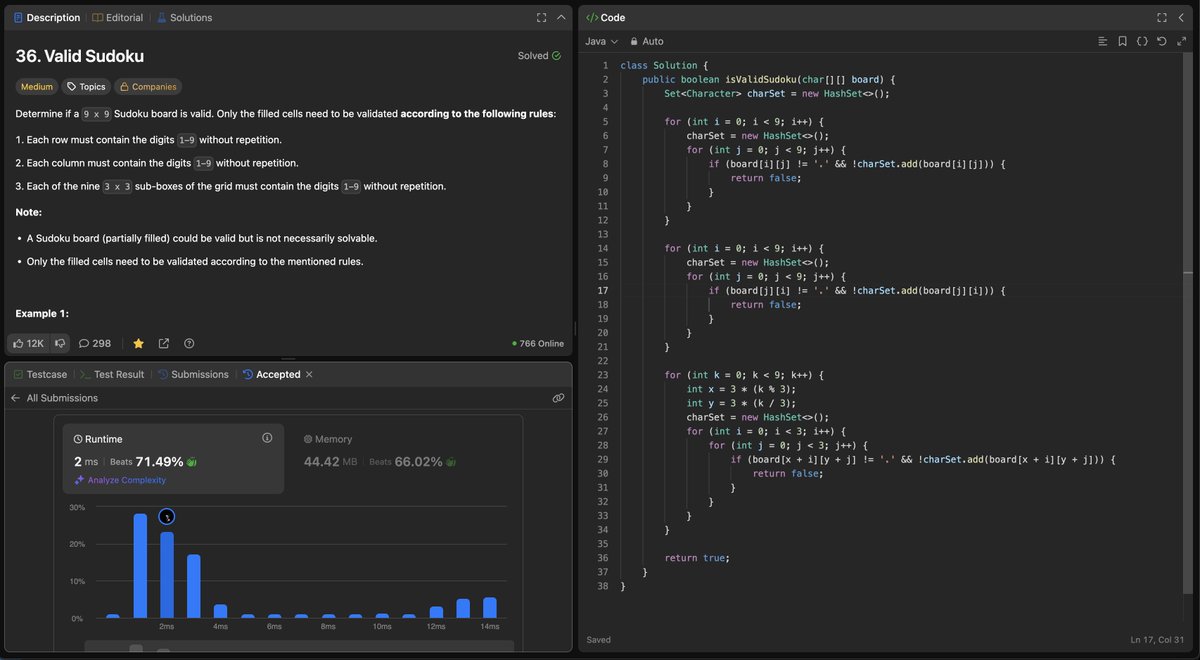Open the 298 comments discussion
Screen dimensions: 1200x660
click(95, 343)
